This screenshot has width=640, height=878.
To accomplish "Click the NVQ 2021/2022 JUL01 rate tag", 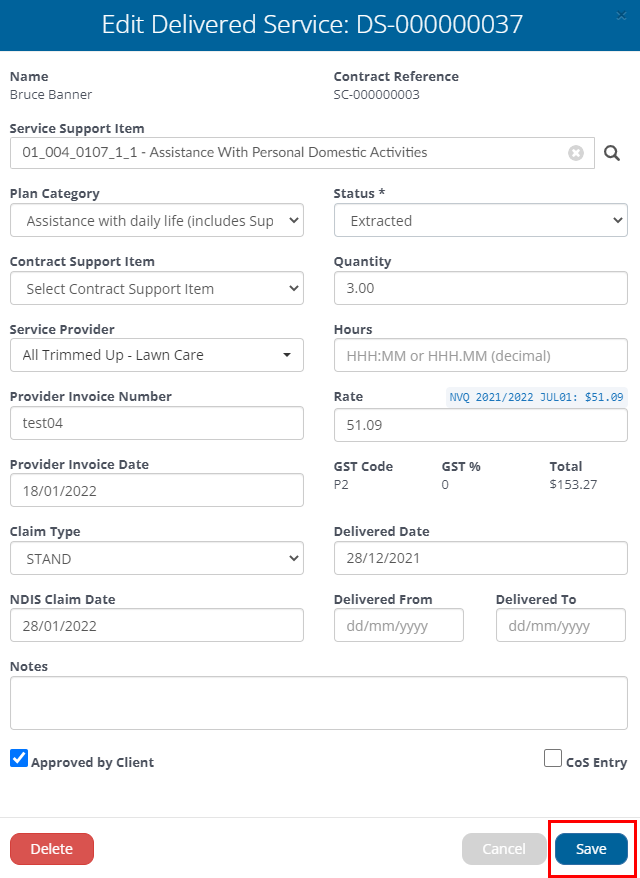I will [536, 397].
